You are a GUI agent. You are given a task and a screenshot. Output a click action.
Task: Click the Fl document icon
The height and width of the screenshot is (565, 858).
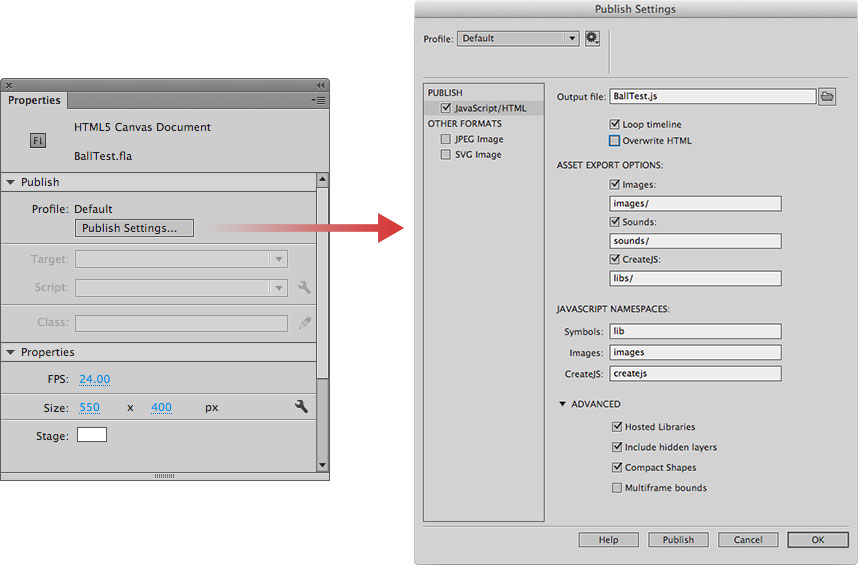pos(38,141)
